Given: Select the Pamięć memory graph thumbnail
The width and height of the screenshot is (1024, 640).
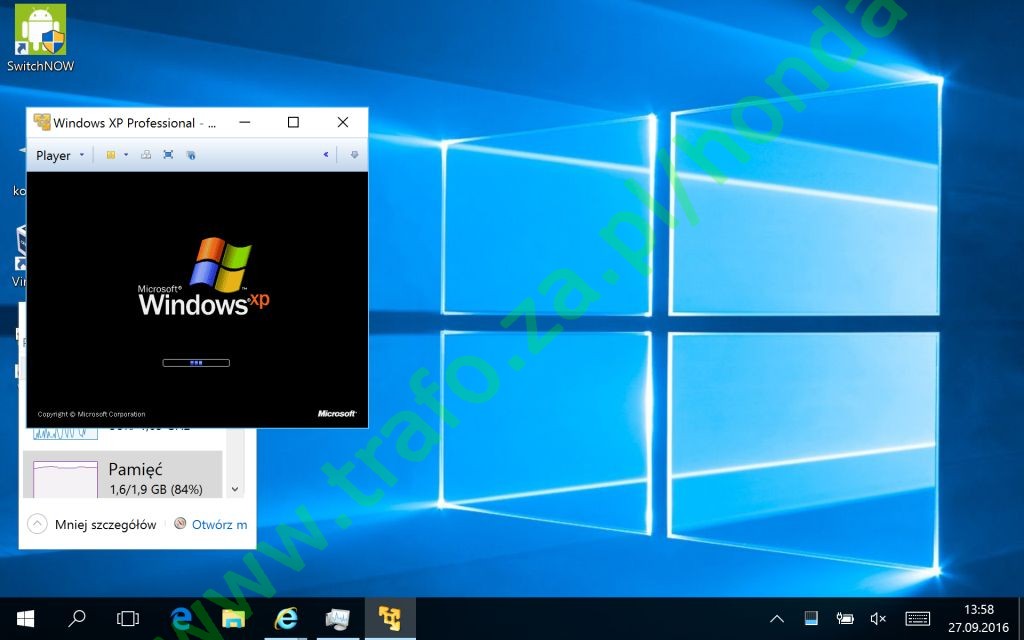Looking at the screenshot, I should (65, 479).
